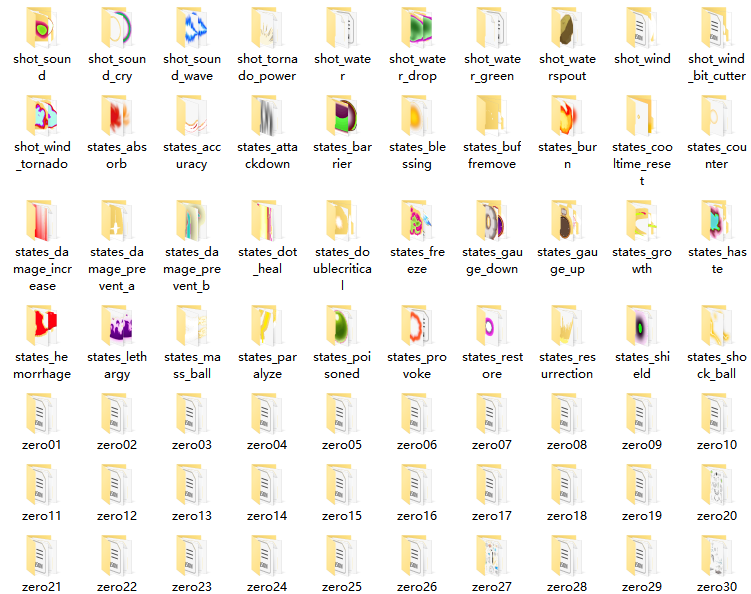This screenshot has height=594, width=751.
Task: Select the states_lethargy folder icon
Action: [x=117, y=325]
